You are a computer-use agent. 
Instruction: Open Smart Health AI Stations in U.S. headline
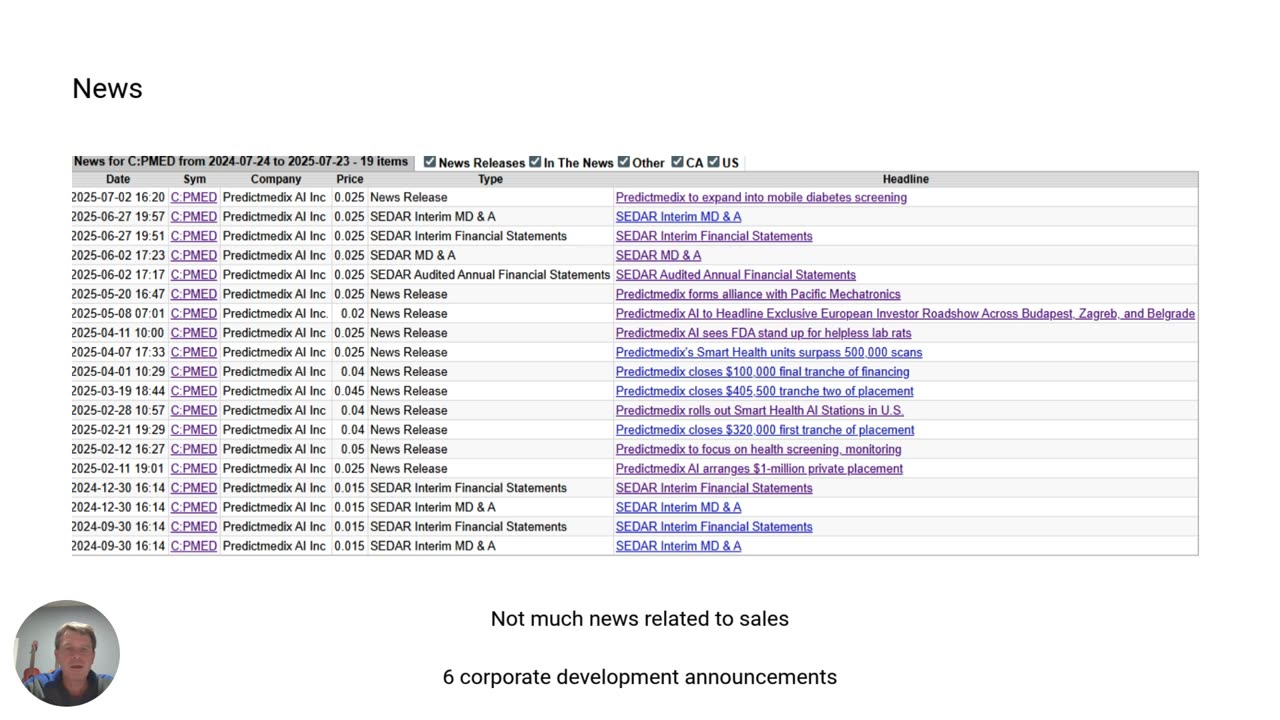coord(759,410)
